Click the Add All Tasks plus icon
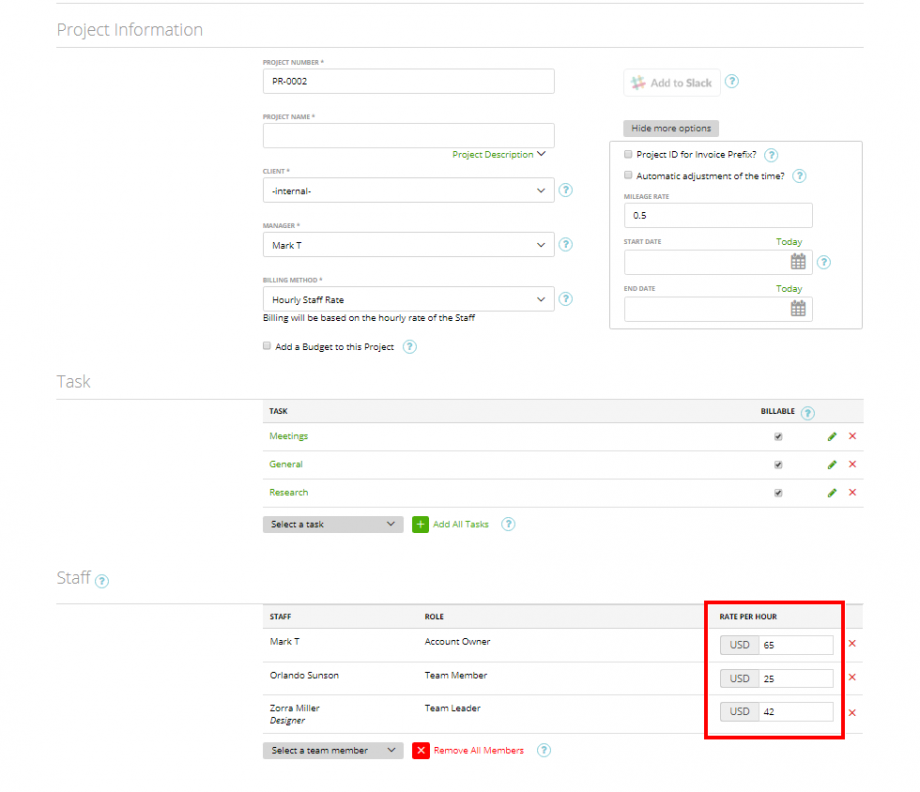The height and width of the screenshot is (792, 920). (x=419, y=524)
